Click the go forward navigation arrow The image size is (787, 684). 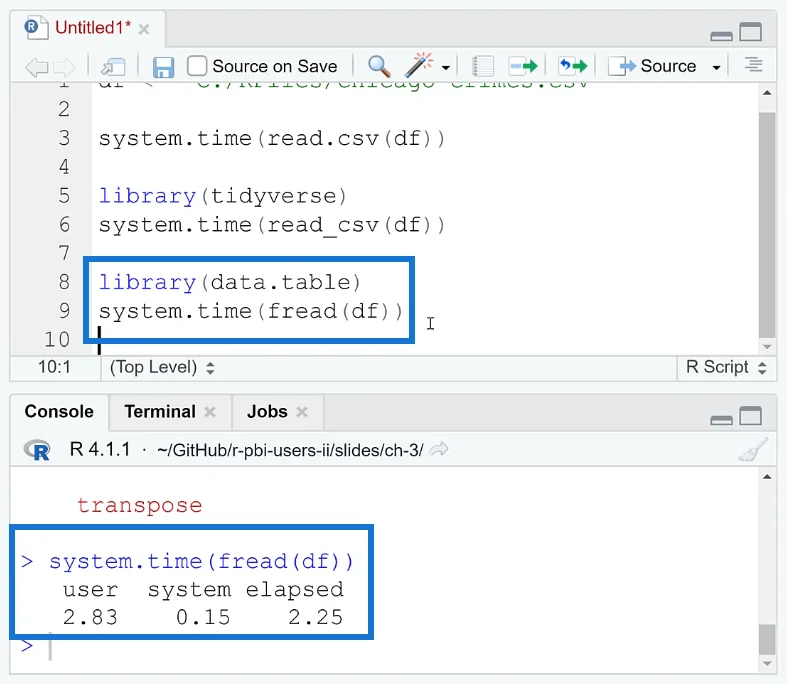pyautogui.click(x=64, y=67)
